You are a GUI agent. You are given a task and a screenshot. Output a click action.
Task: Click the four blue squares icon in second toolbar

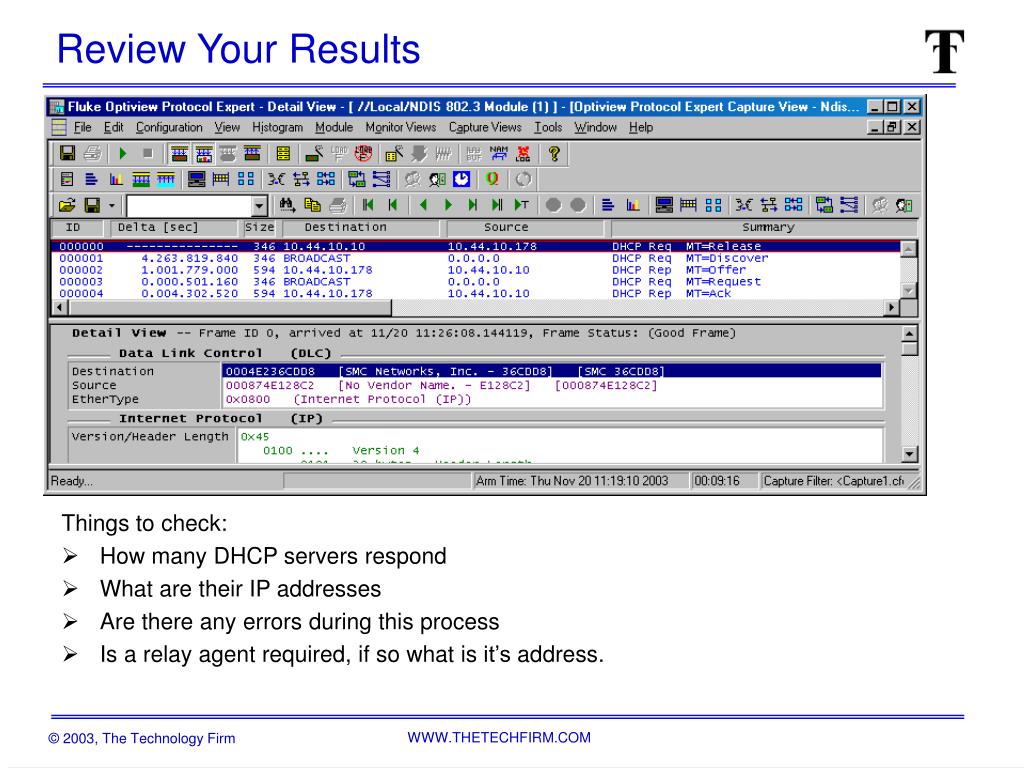pos(246,179)
